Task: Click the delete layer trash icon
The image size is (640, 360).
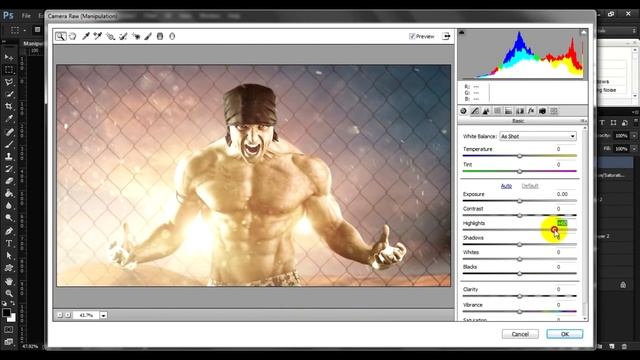Action: (x=624, y=347)
